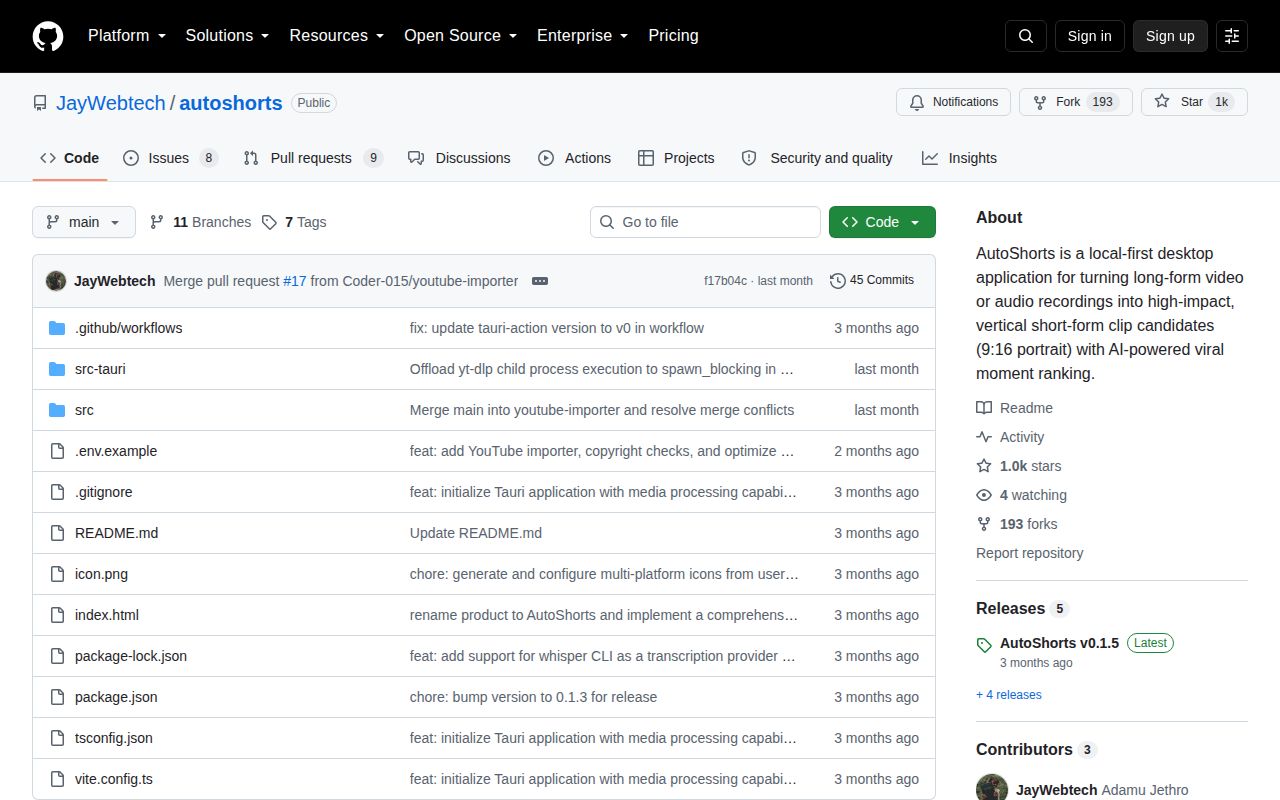Image resolution: width=1280 pixels, height=800 pixels.
Task: Open the search magnifier icon
Action: click(1026, 36)
